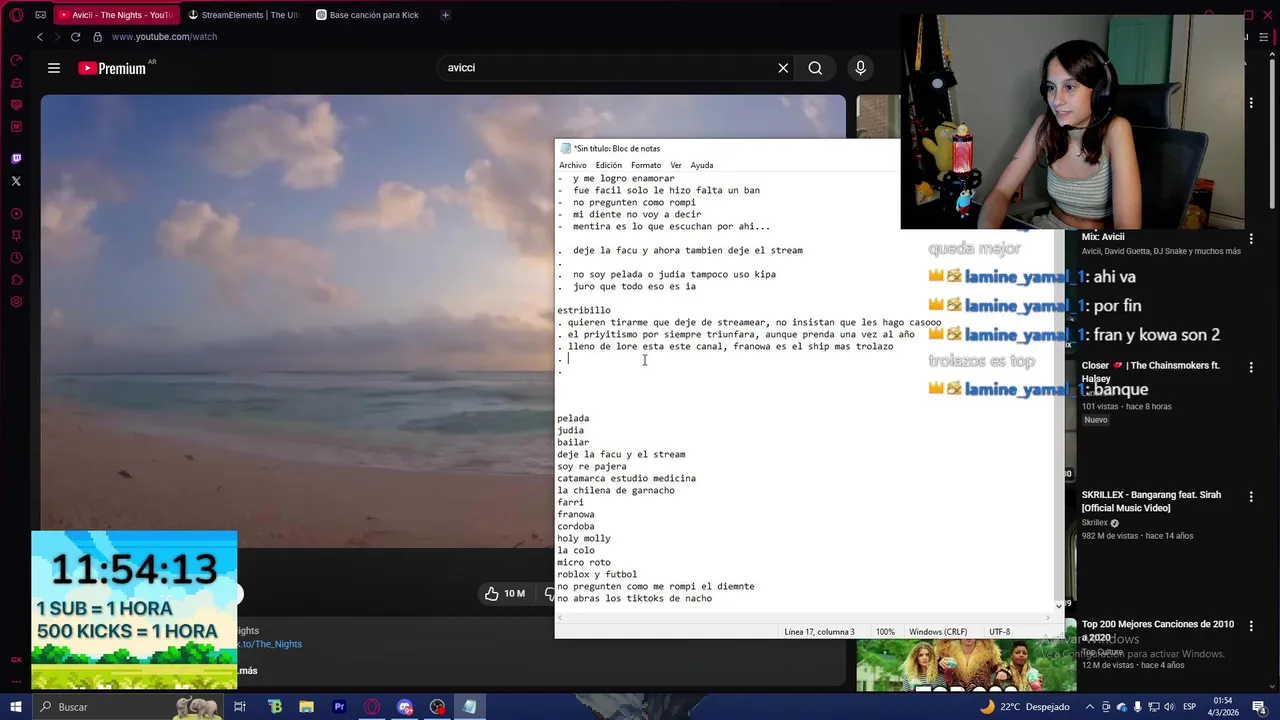Clear the YouTube search text

click(783, 68)
